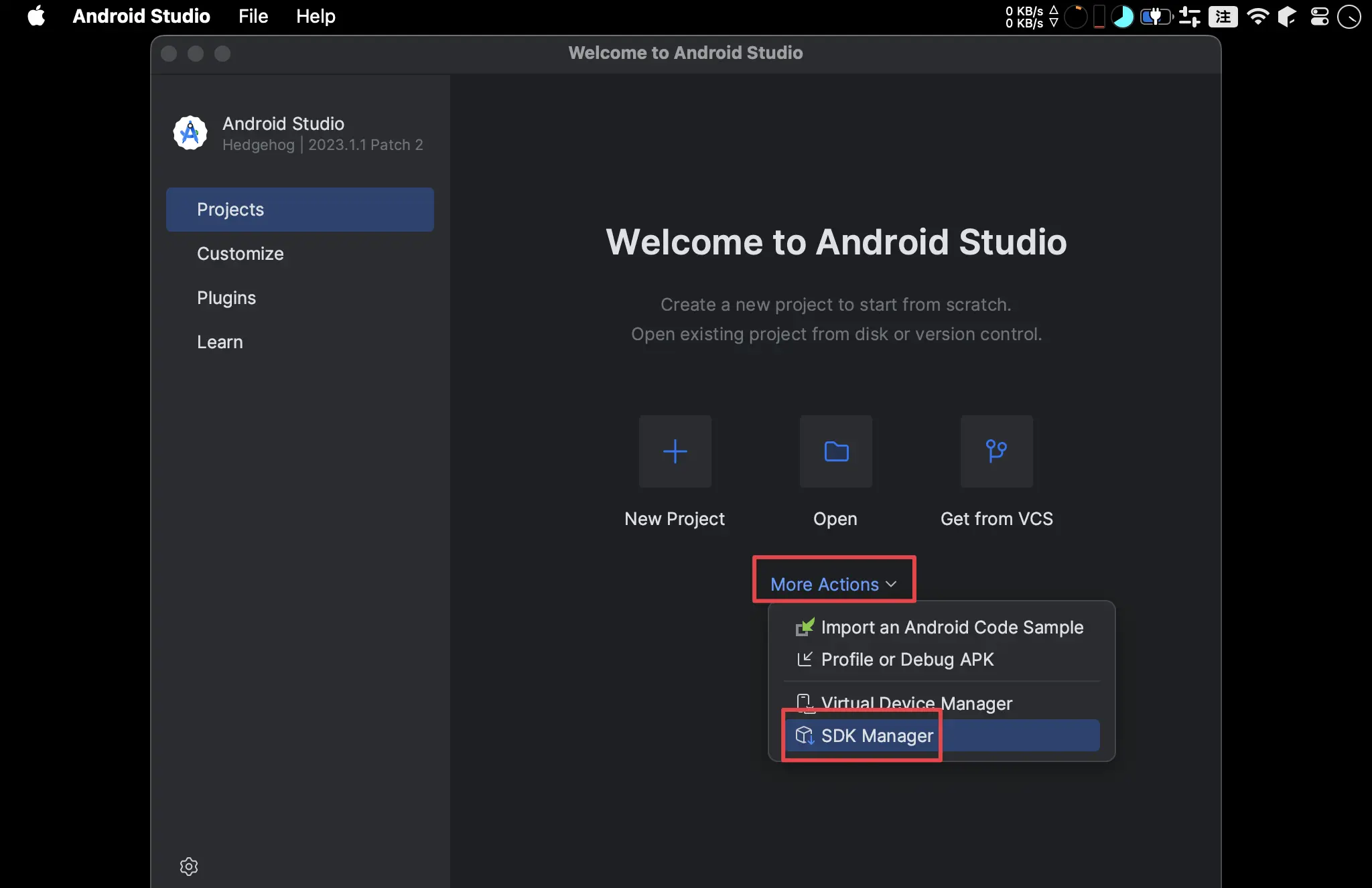Viewport: 1372px width, 888px height.
Task: Click the Android Studio menu bar item
Action: pyautogui.click(x=142, y=16)
